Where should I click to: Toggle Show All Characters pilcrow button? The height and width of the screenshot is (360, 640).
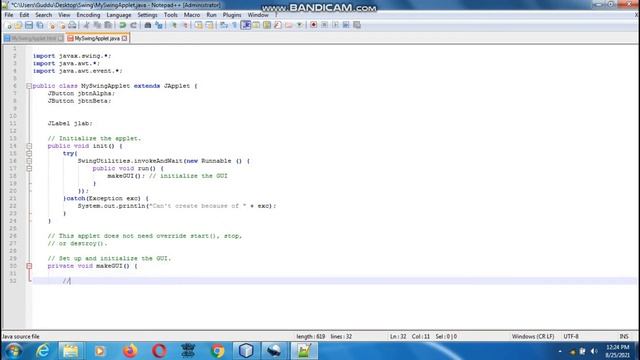(234, 25)
